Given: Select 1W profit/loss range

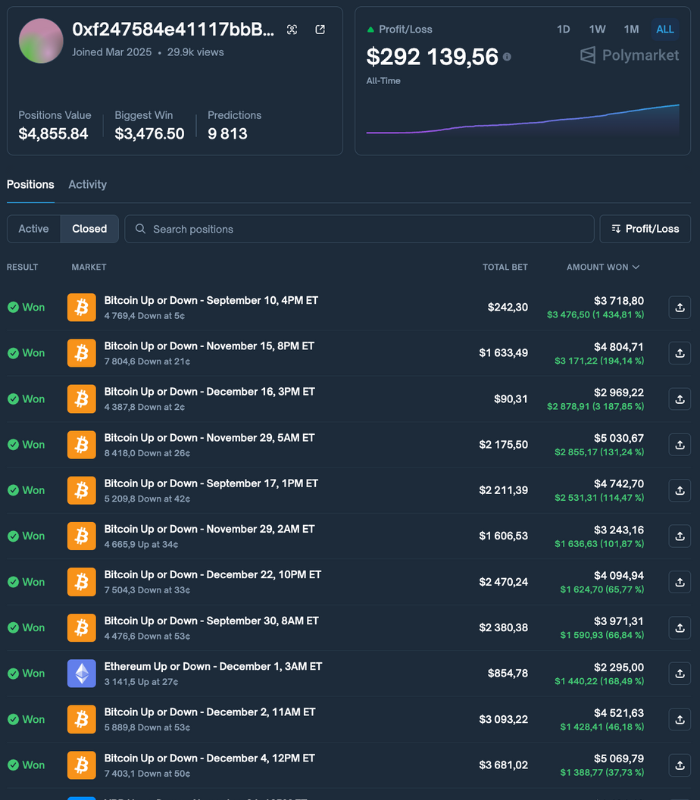Looking at the screenshot, I should (x=597, y=29).
